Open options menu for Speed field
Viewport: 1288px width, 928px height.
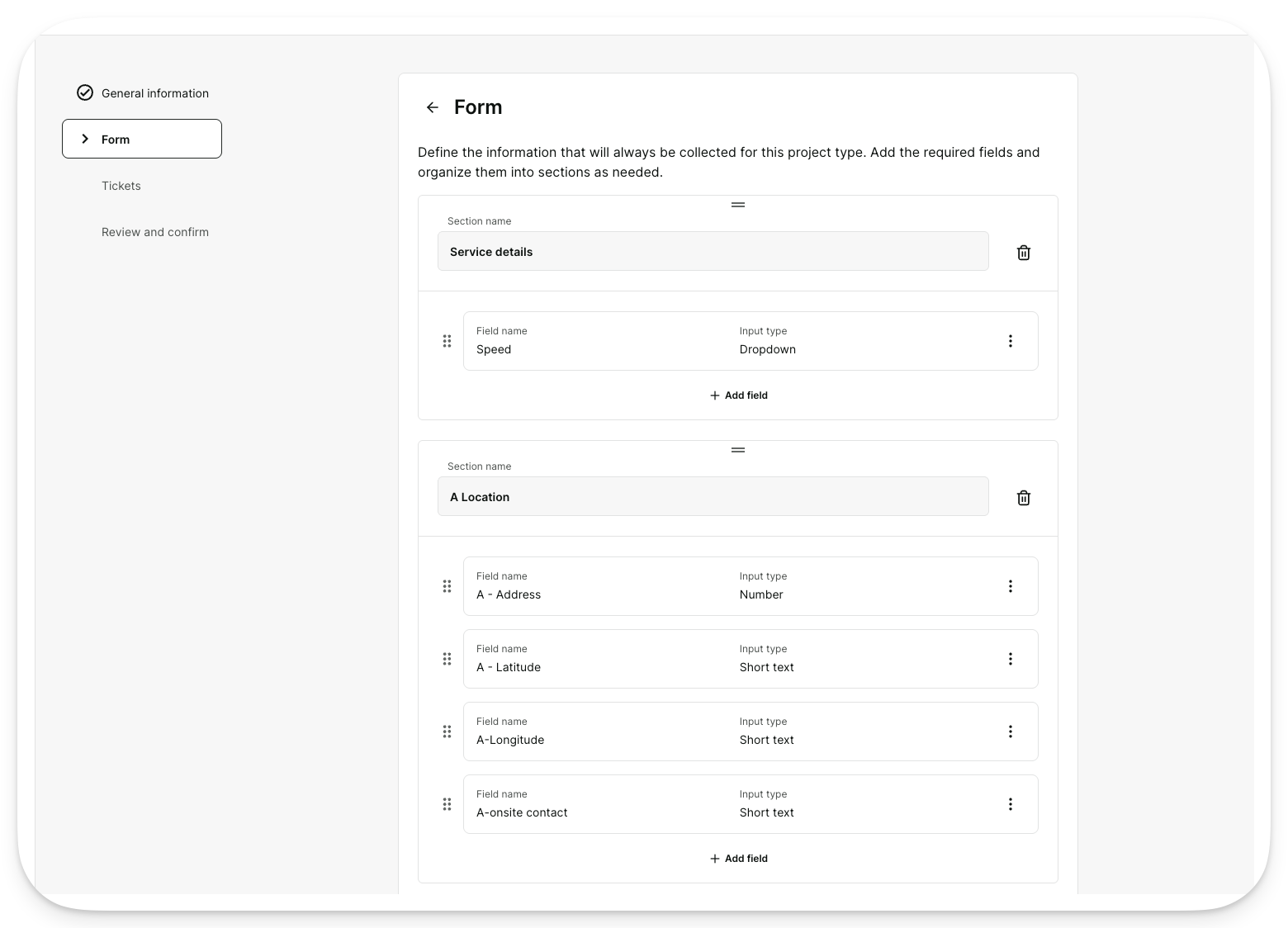click(1010, 341)
